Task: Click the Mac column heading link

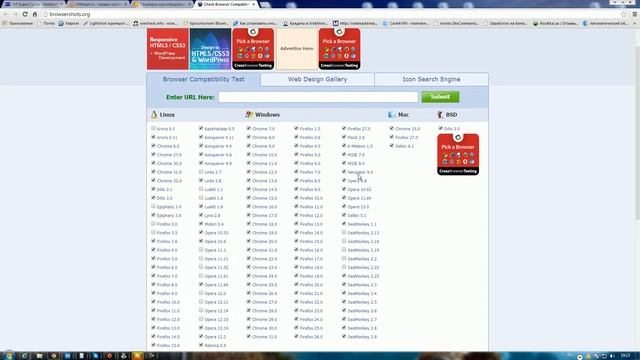Action: tap(403, 115)
